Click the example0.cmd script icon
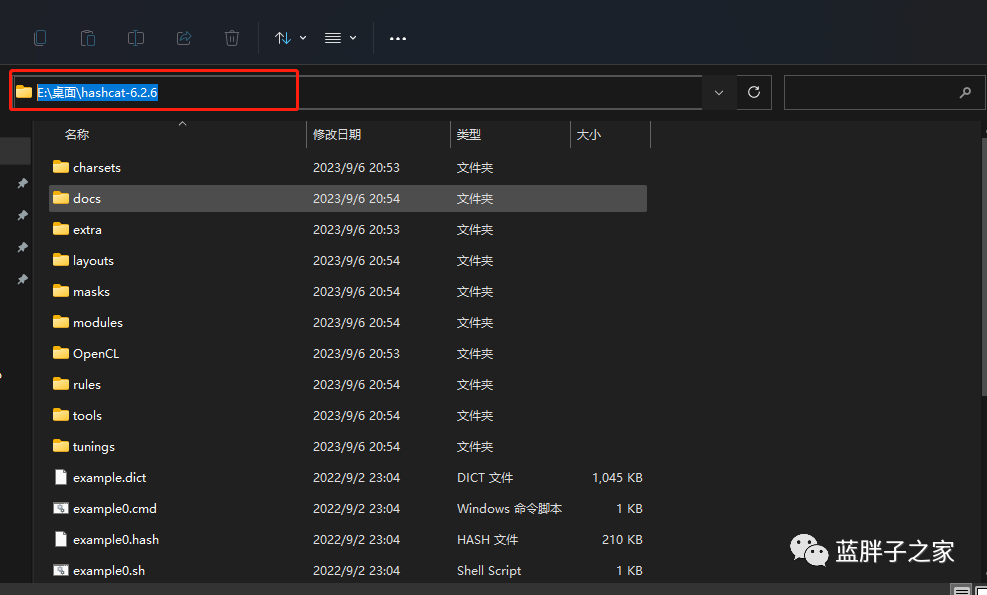This screenshot has height=595, width=987. point(60,508)
